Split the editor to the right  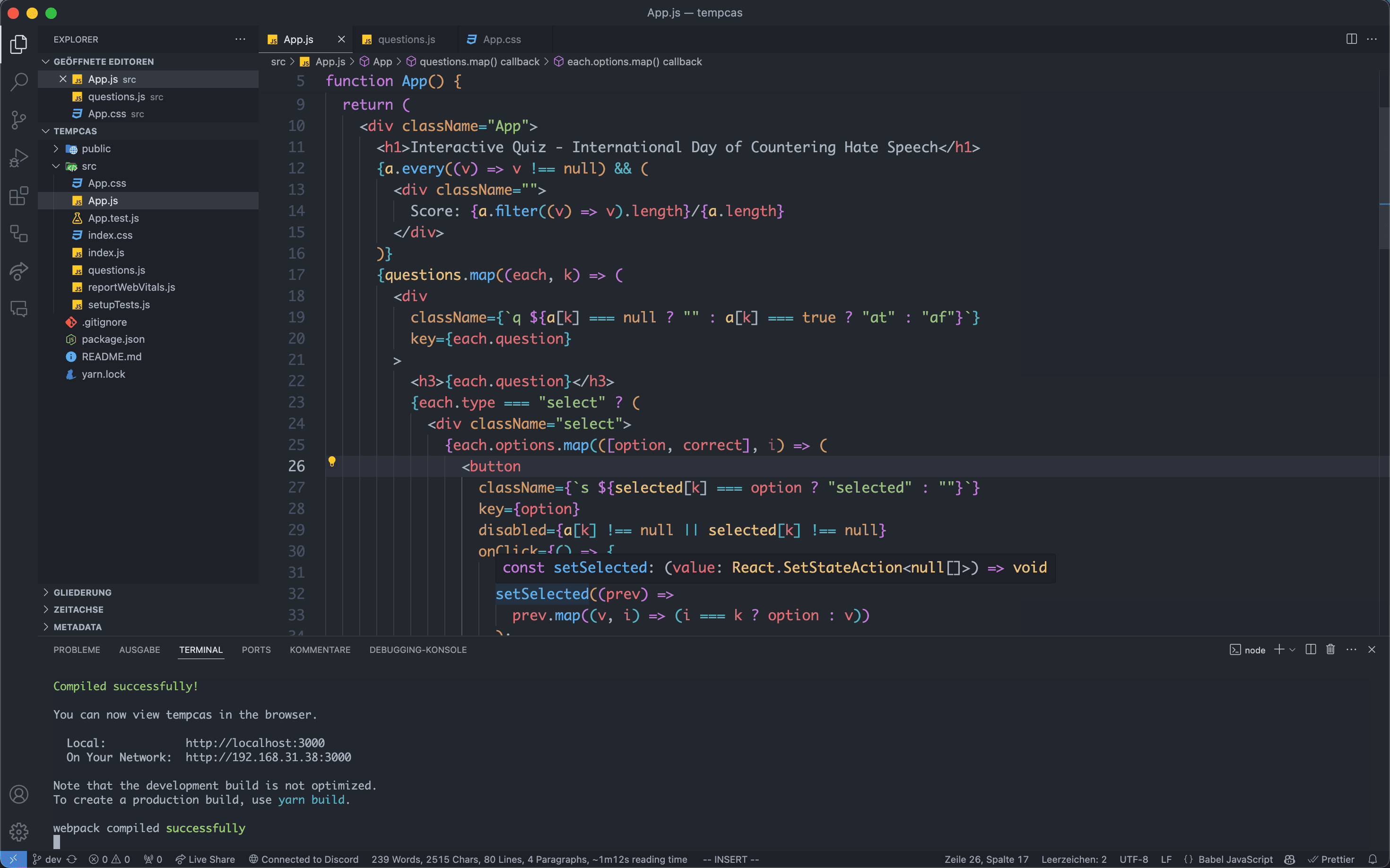coord(1351,39)
